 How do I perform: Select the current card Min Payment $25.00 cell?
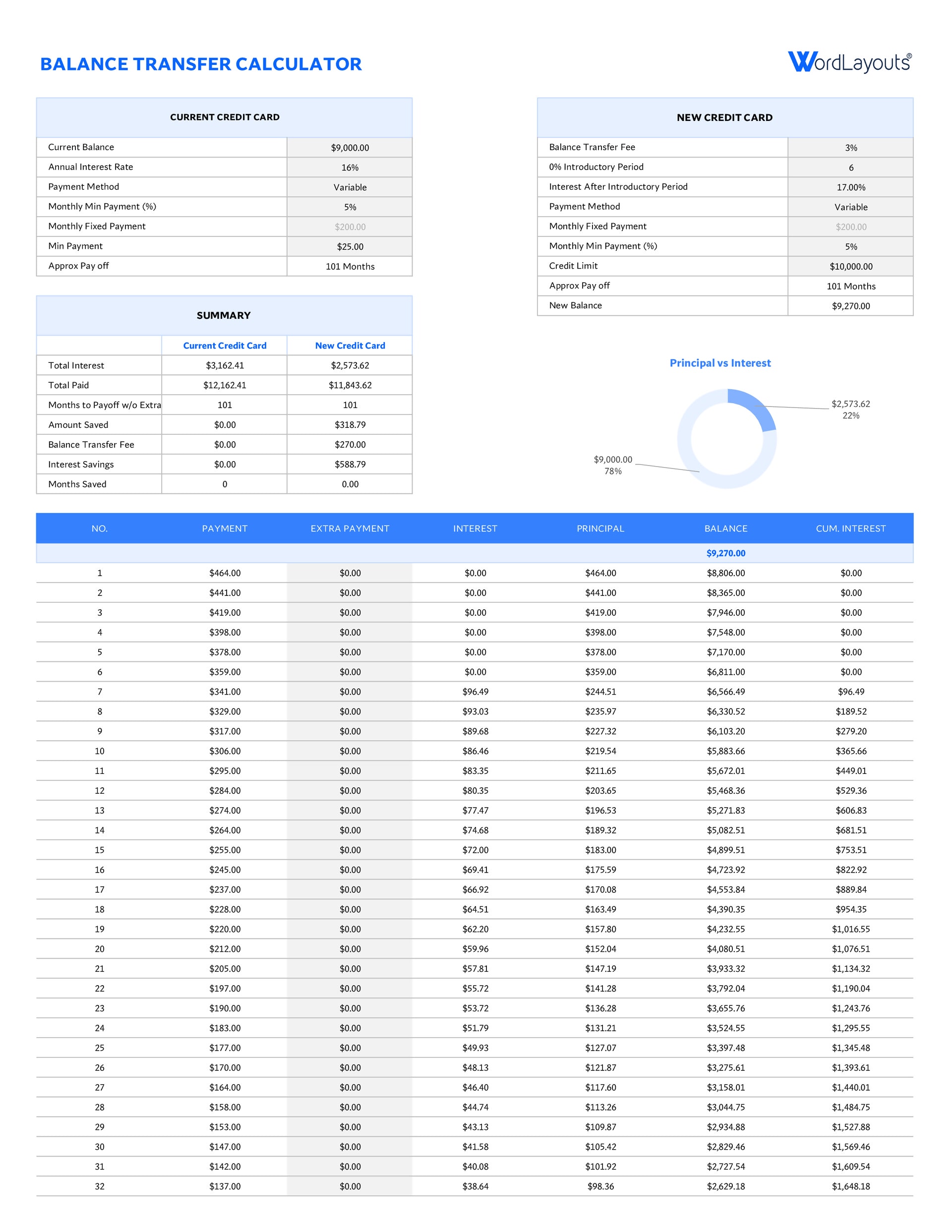(350, 246)
